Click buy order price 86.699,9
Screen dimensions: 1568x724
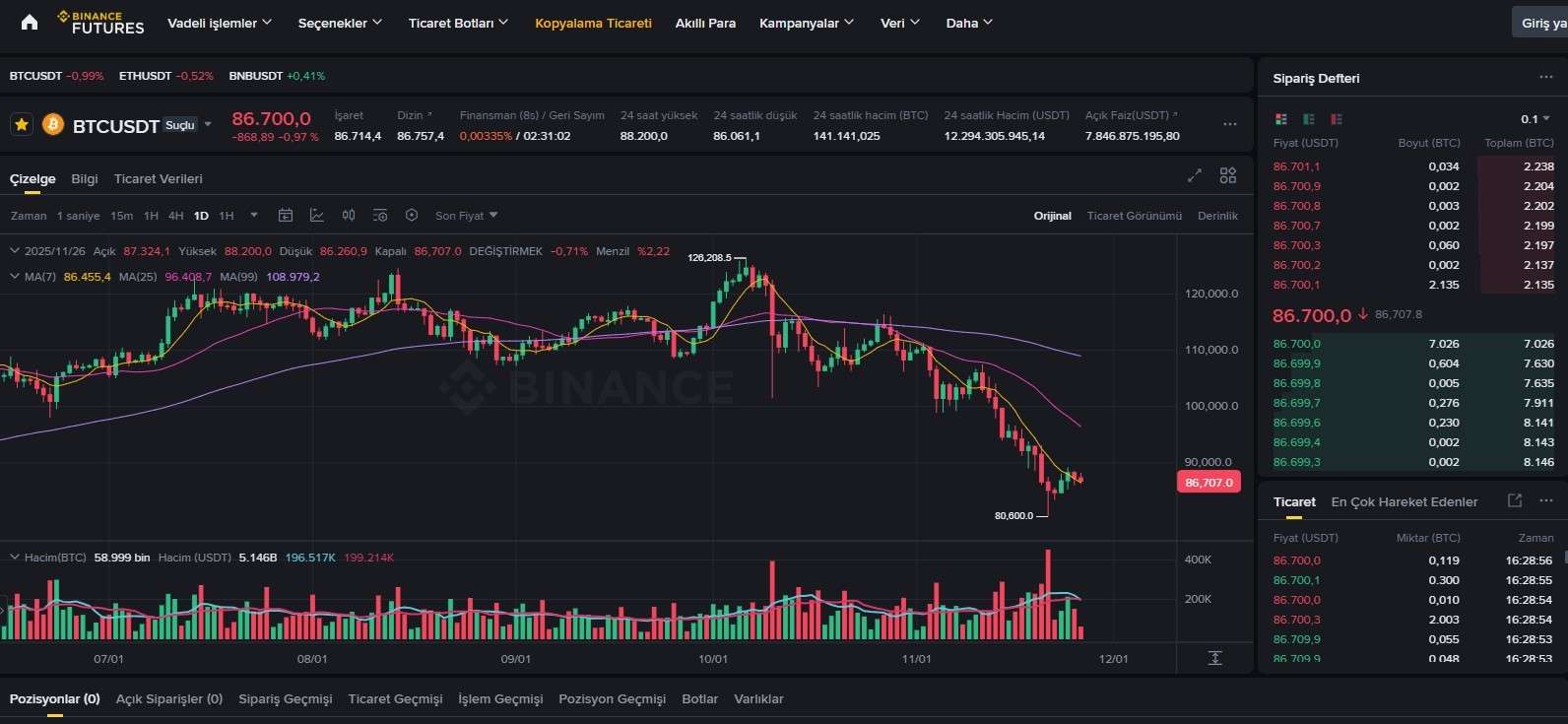(1296, 363)
